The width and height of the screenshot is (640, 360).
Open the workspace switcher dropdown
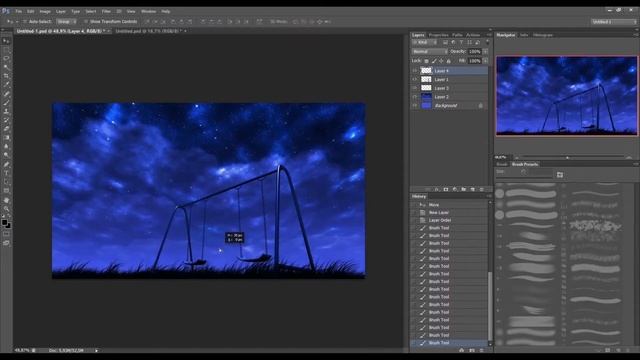tap(614, 22)
